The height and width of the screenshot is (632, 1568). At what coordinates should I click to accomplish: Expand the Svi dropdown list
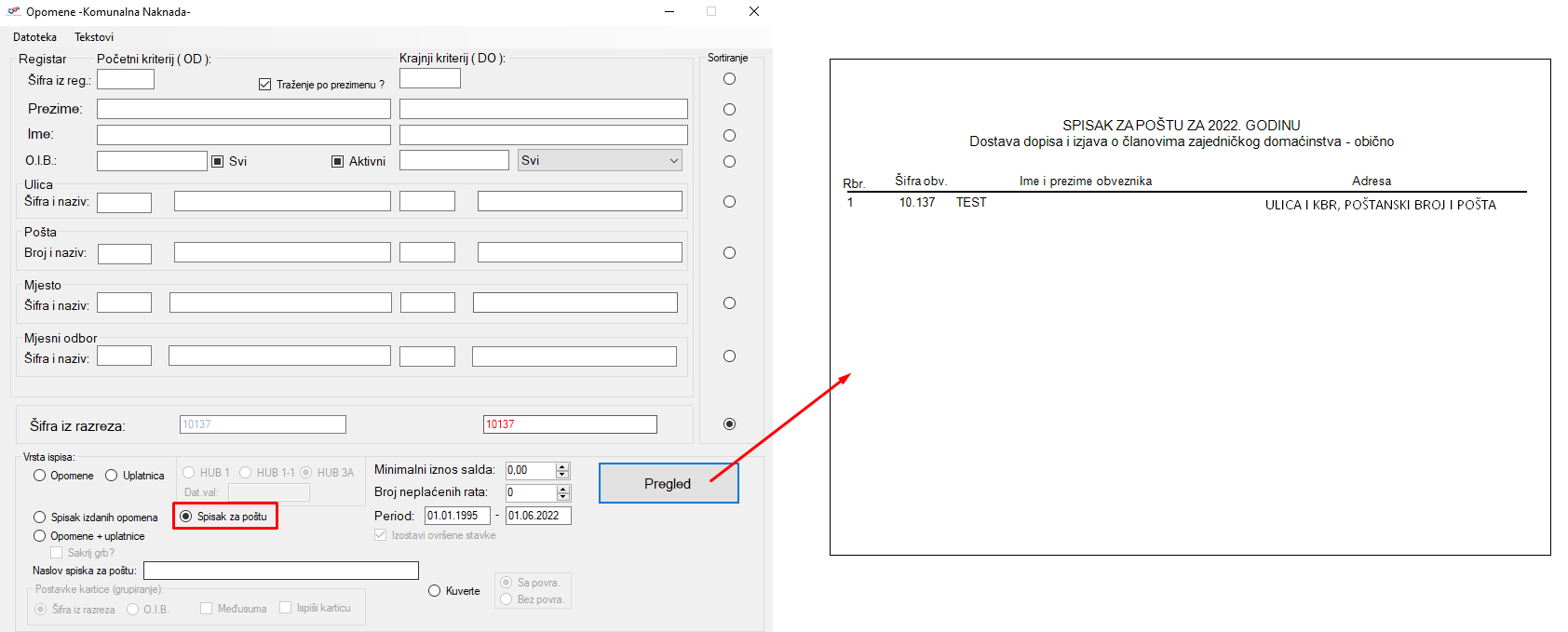(673, 161)
